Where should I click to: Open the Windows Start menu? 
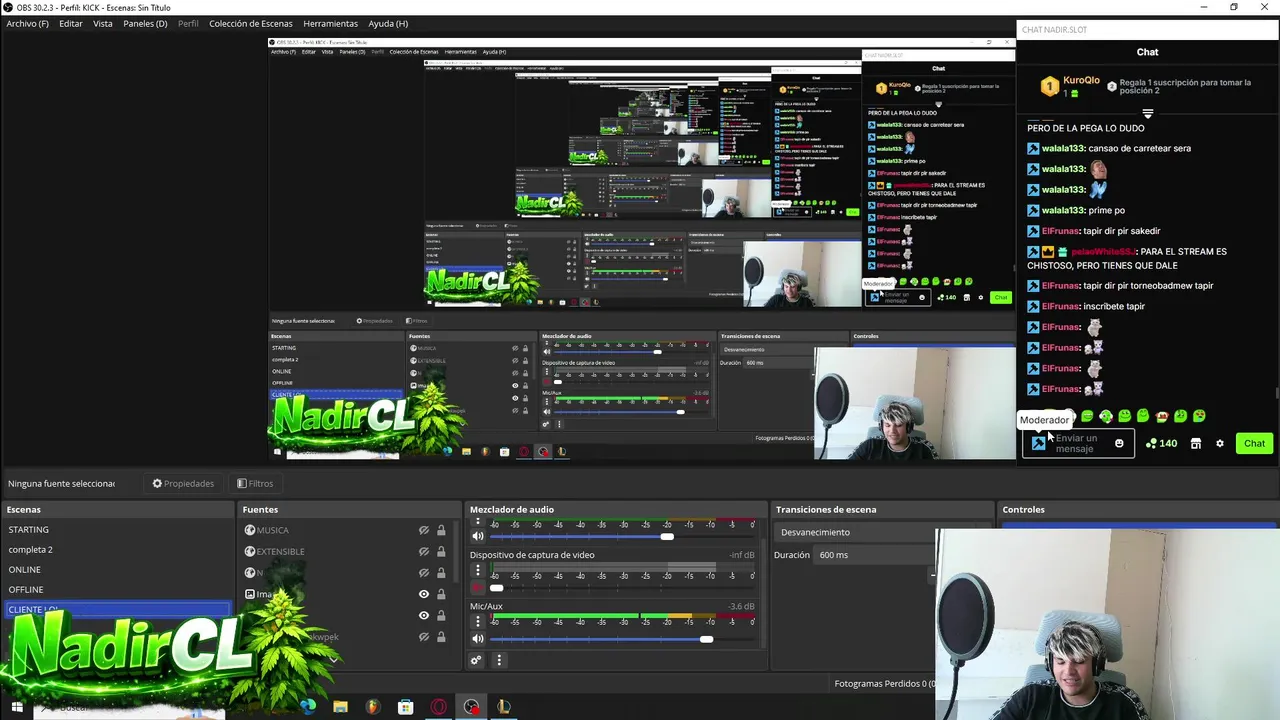coord(17,707)
